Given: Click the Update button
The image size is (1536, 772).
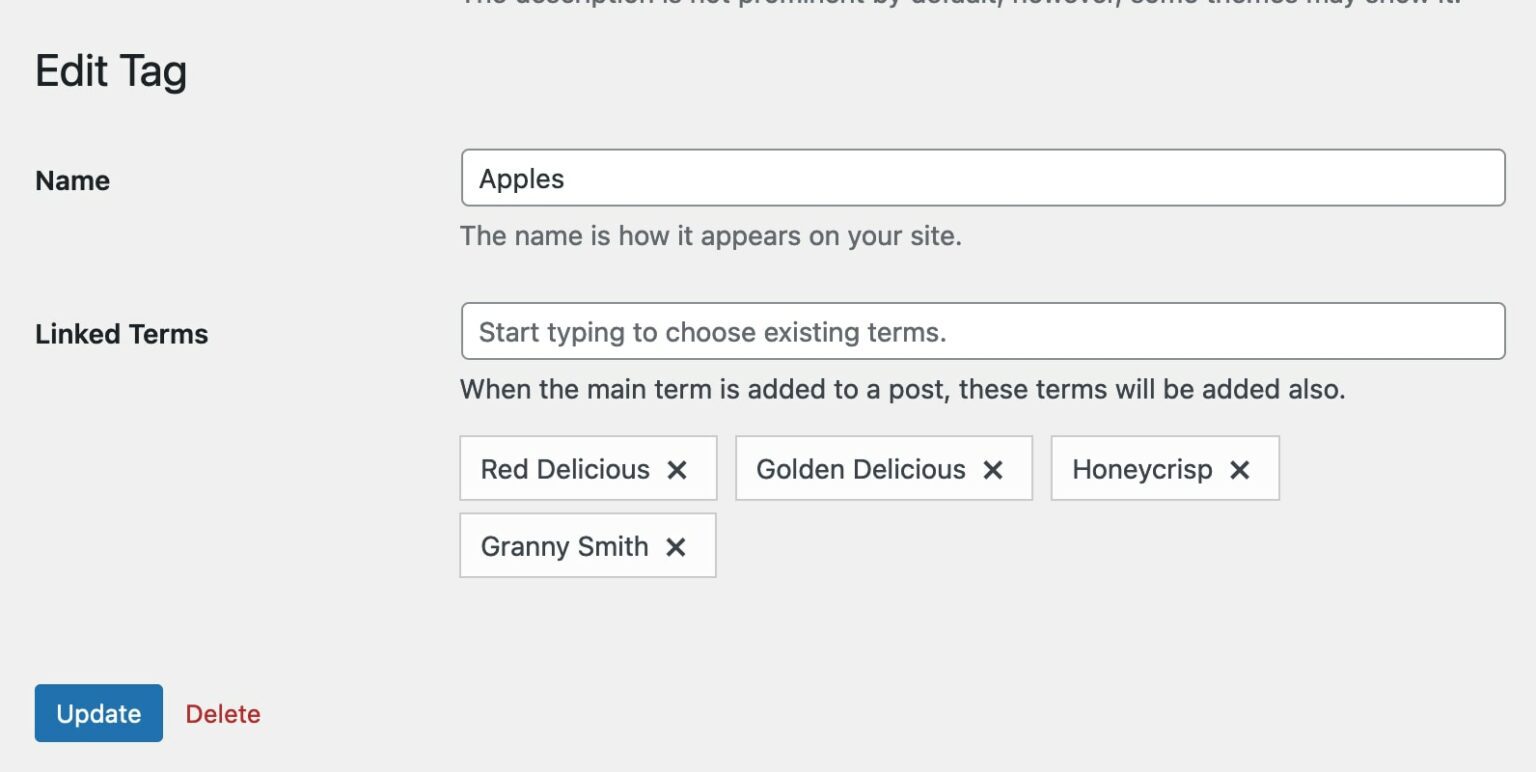Looking at the screenshot, I should coord(99,713).
